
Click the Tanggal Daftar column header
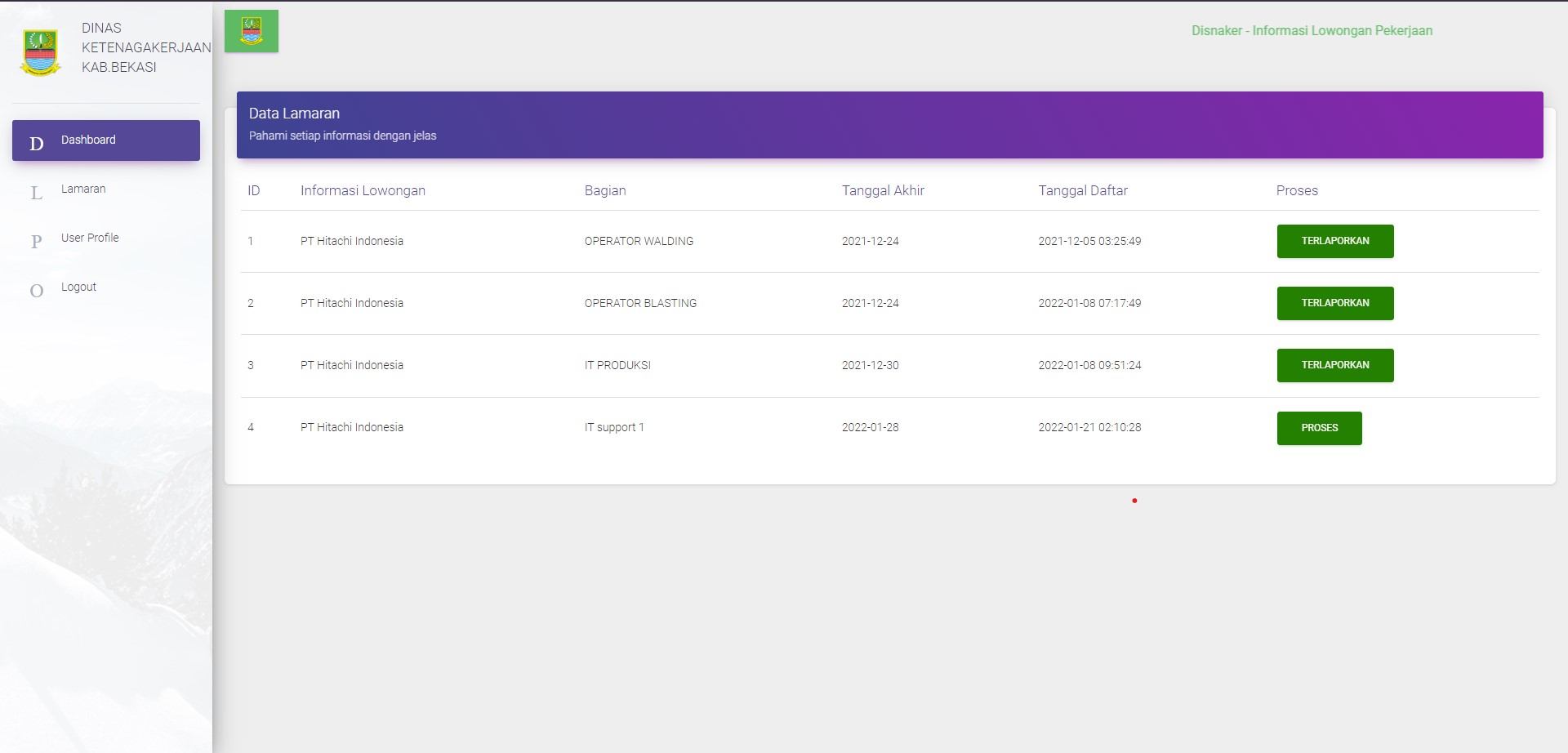click(1082, 190)
